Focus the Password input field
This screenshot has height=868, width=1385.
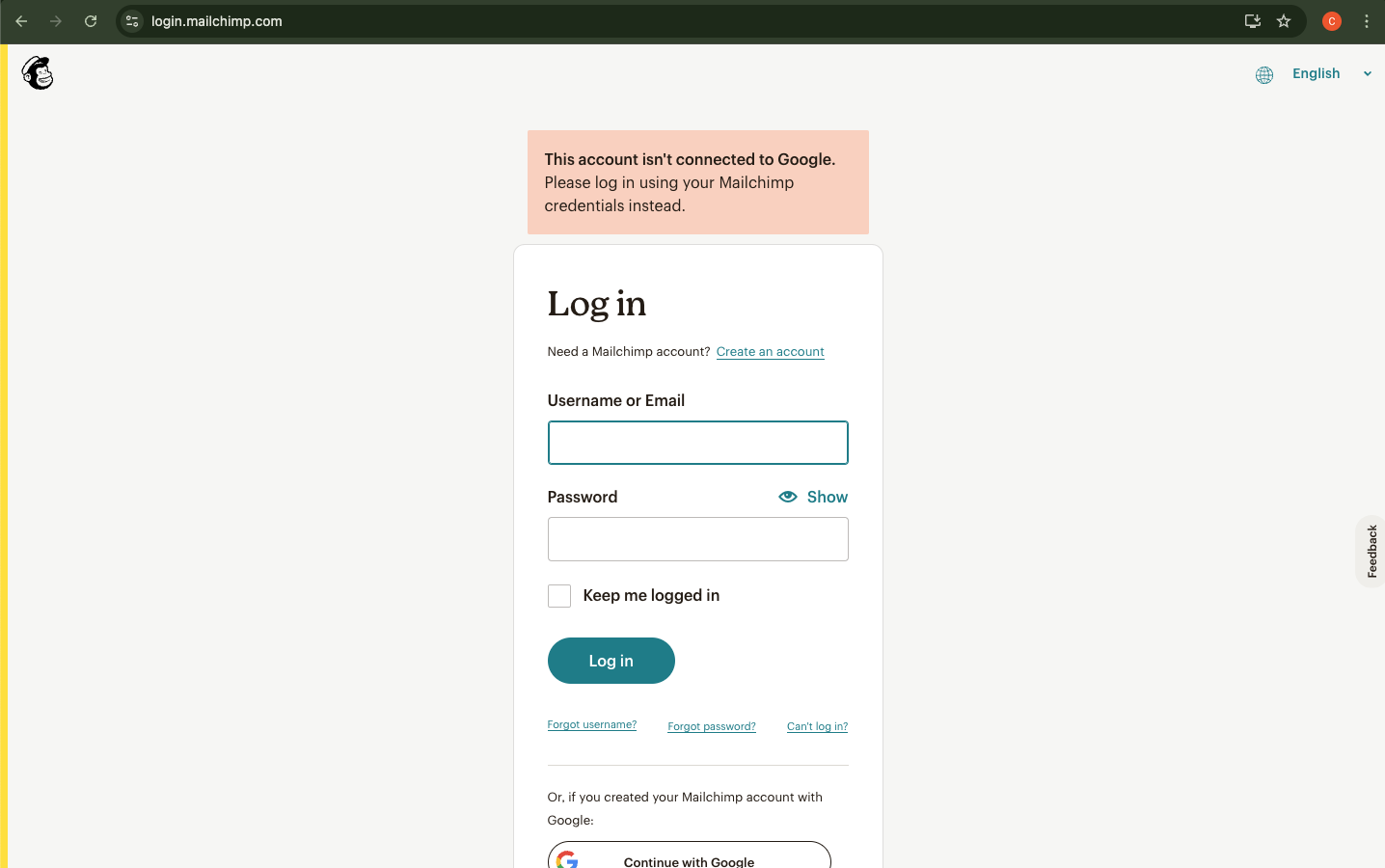(698, 539)
